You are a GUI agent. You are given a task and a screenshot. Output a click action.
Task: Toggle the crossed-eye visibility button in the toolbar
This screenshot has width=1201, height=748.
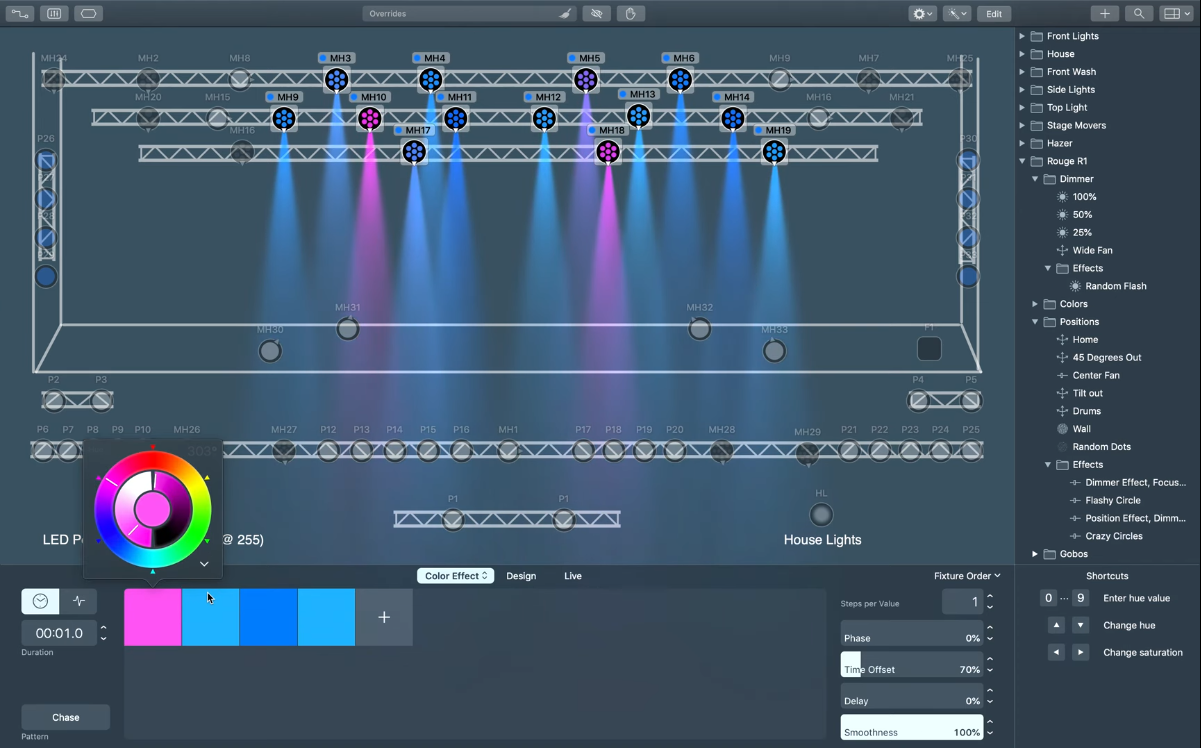(598, 14)
